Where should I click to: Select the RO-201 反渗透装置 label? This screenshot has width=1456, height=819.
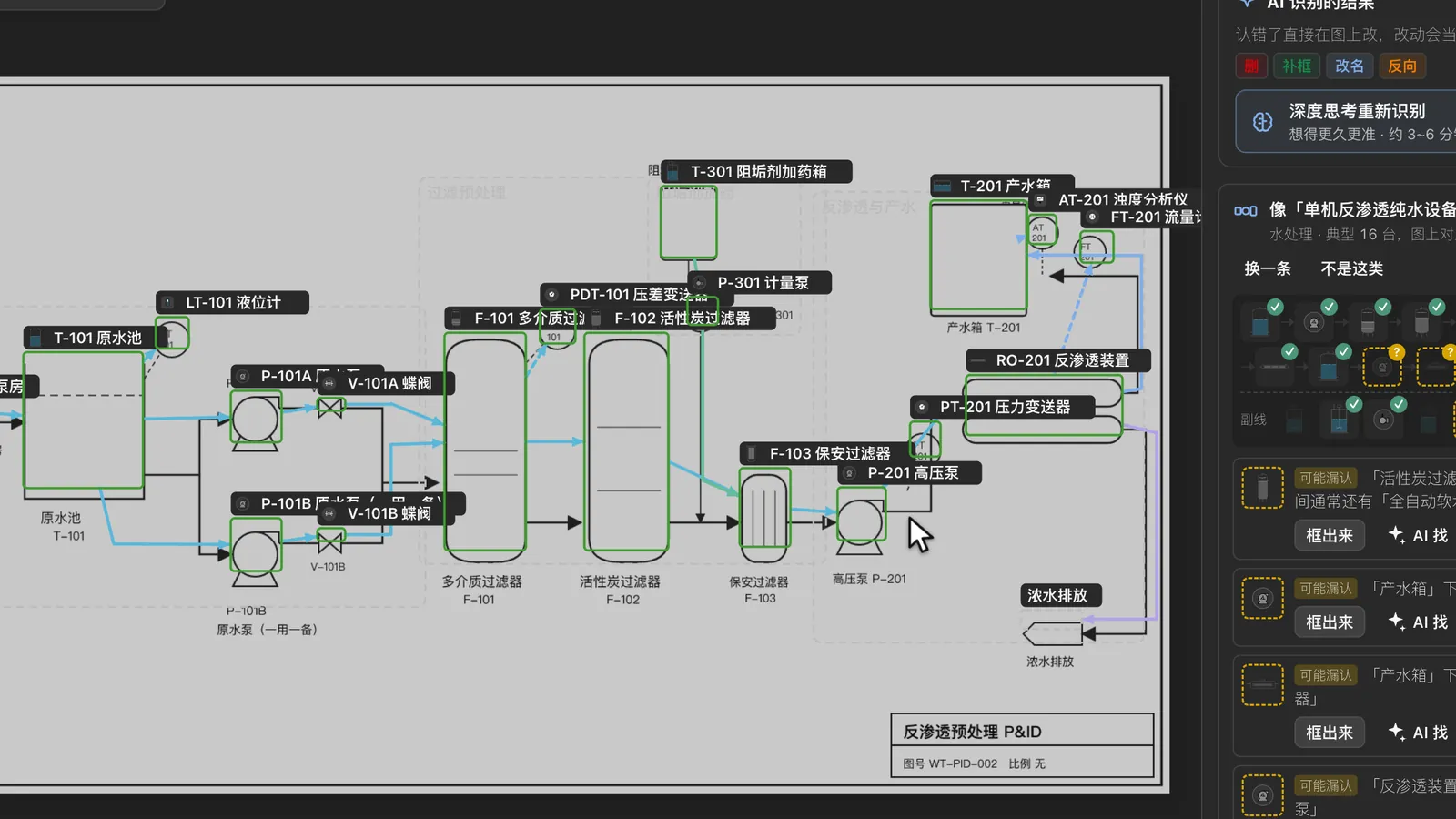click(x=1058, y=360)
